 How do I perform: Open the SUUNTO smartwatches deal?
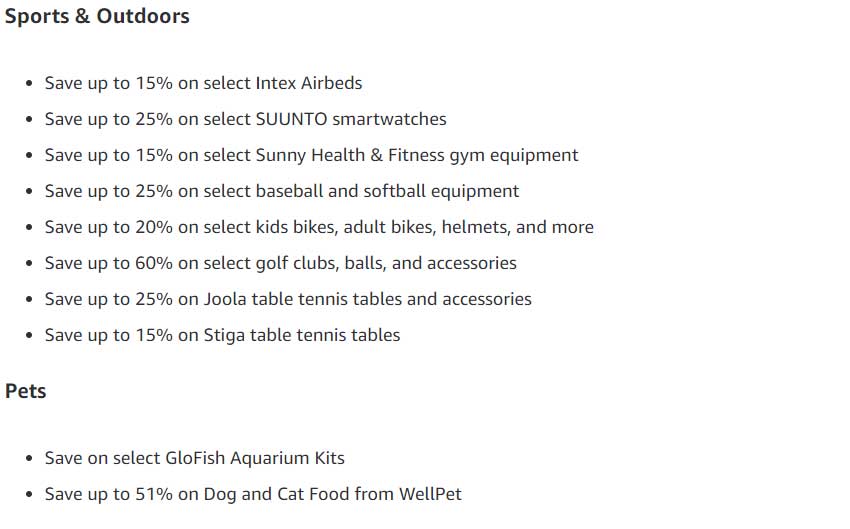(246, 119)
